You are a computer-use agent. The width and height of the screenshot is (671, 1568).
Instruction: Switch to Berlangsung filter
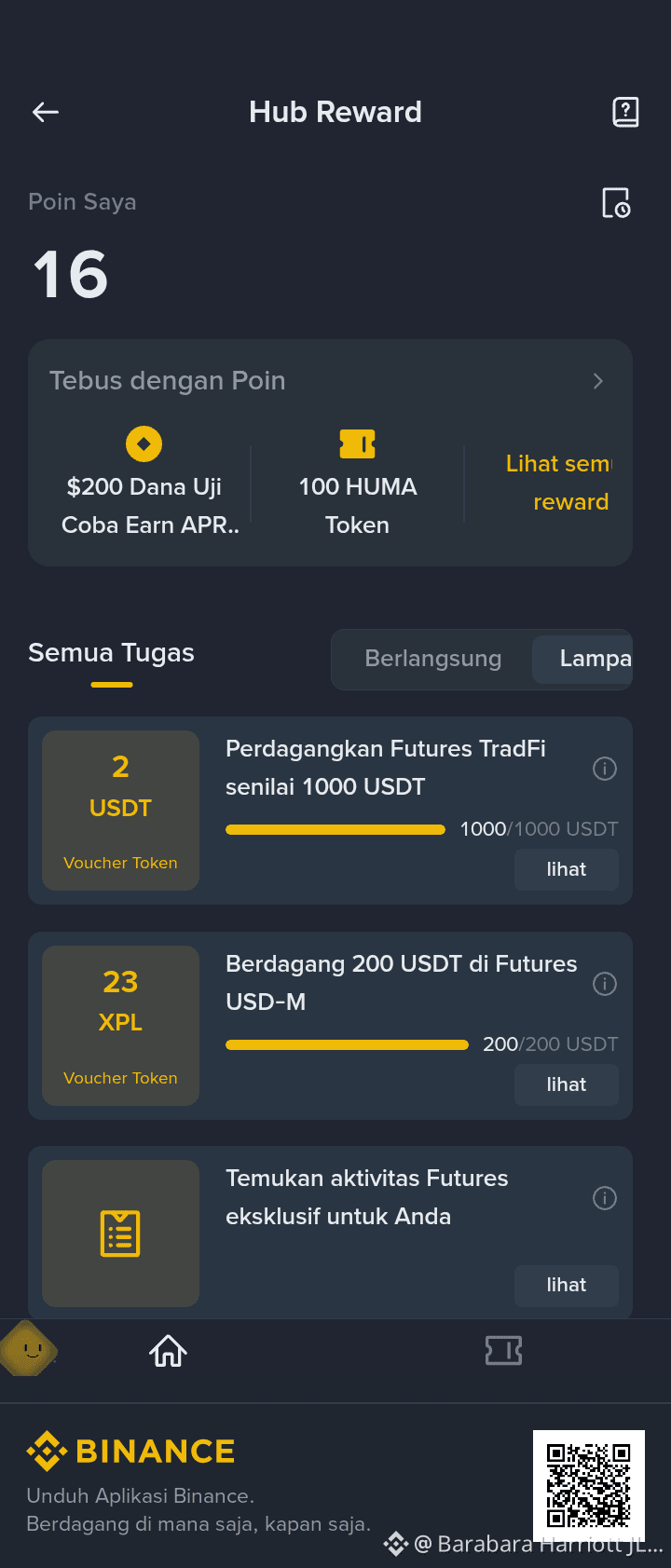[432, 659]
